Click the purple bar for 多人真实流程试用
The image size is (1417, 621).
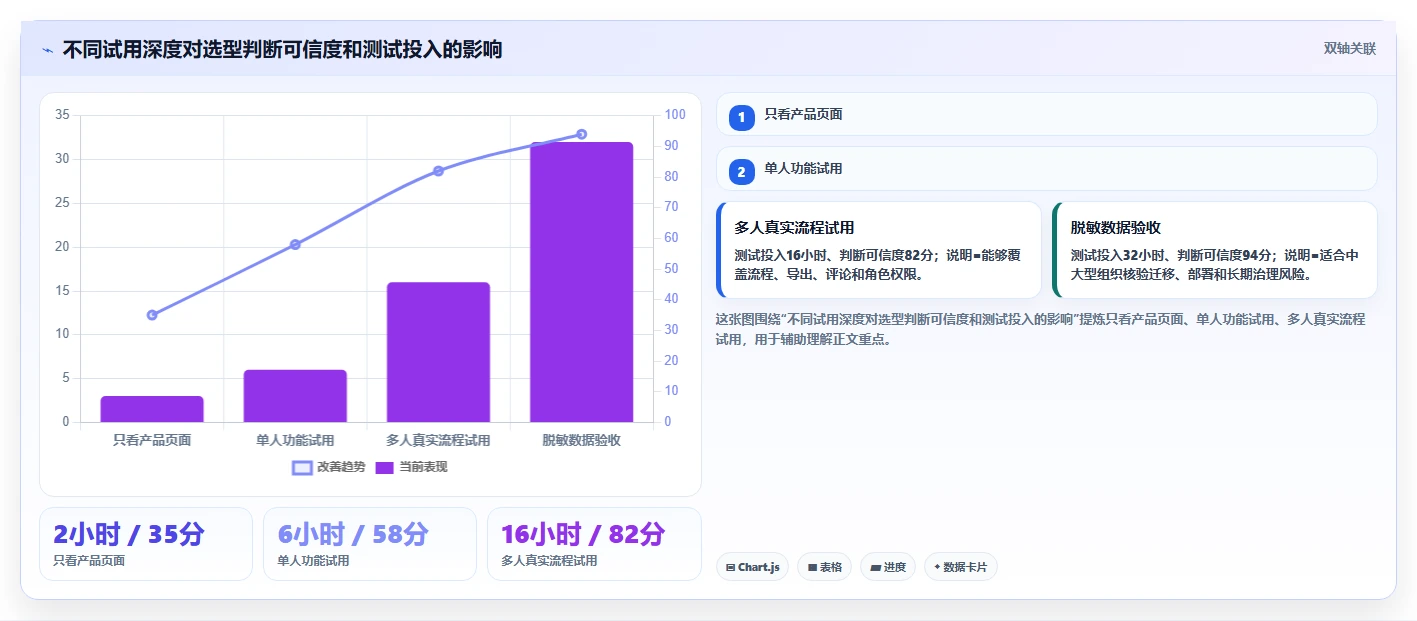tap(438, 352)
